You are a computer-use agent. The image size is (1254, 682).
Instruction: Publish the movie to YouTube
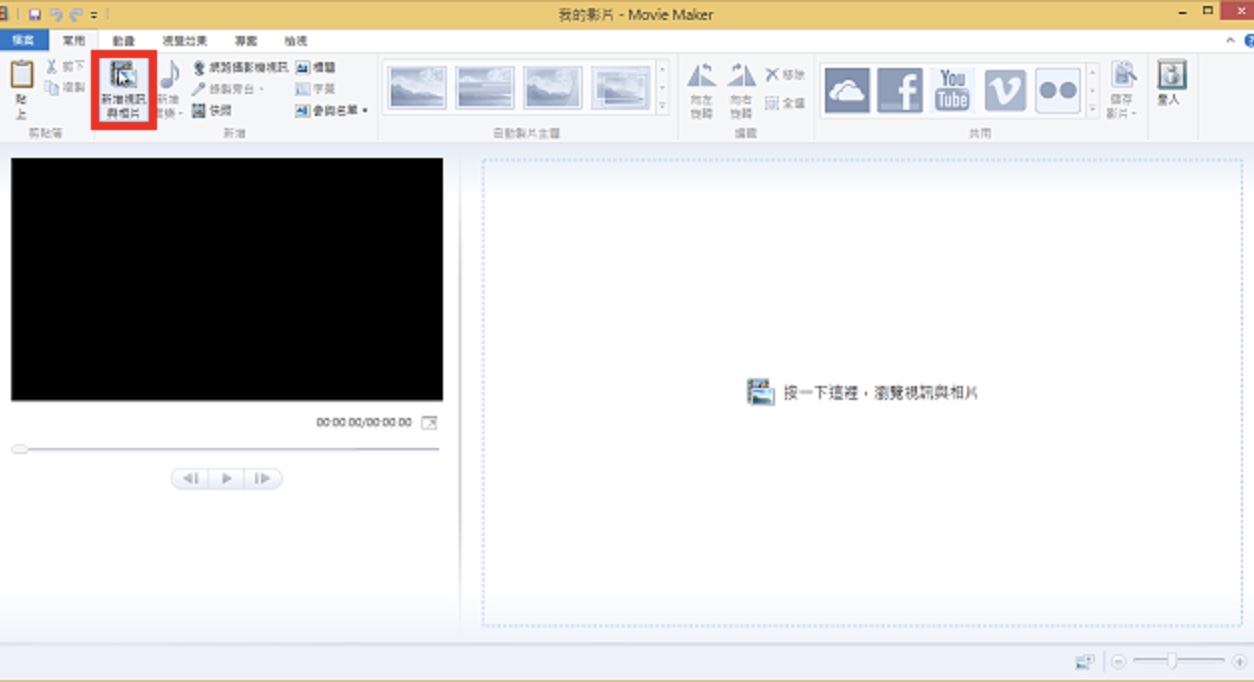point(953,90)
